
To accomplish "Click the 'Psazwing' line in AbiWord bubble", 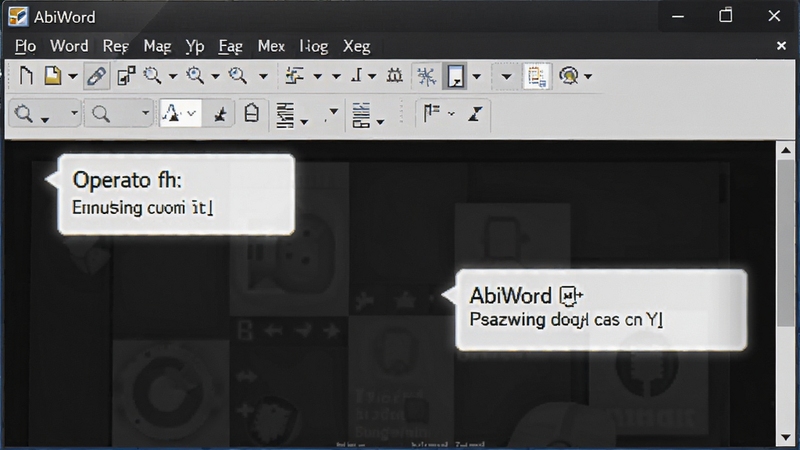I will pyautogui.click(x=566, y=320).
